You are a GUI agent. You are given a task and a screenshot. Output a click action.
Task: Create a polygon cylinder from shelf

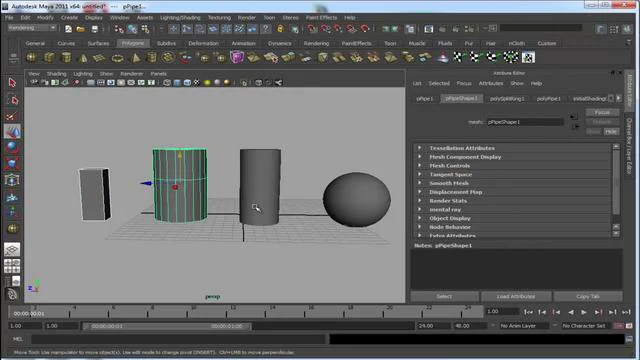[66, 58]
